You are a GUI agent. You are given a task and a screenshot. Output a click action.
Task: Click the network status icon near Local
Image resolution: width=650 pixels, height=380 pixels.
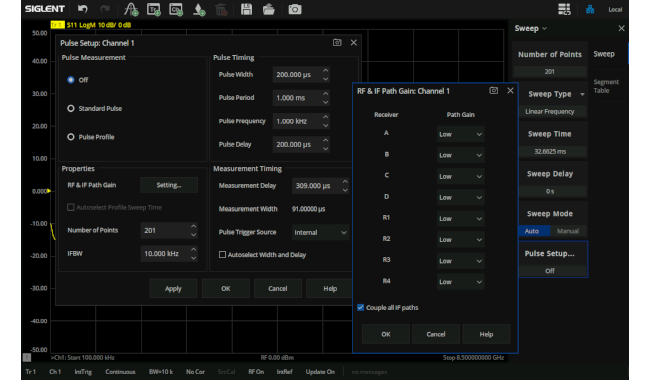pyautogui.click(x=590, y=9)
